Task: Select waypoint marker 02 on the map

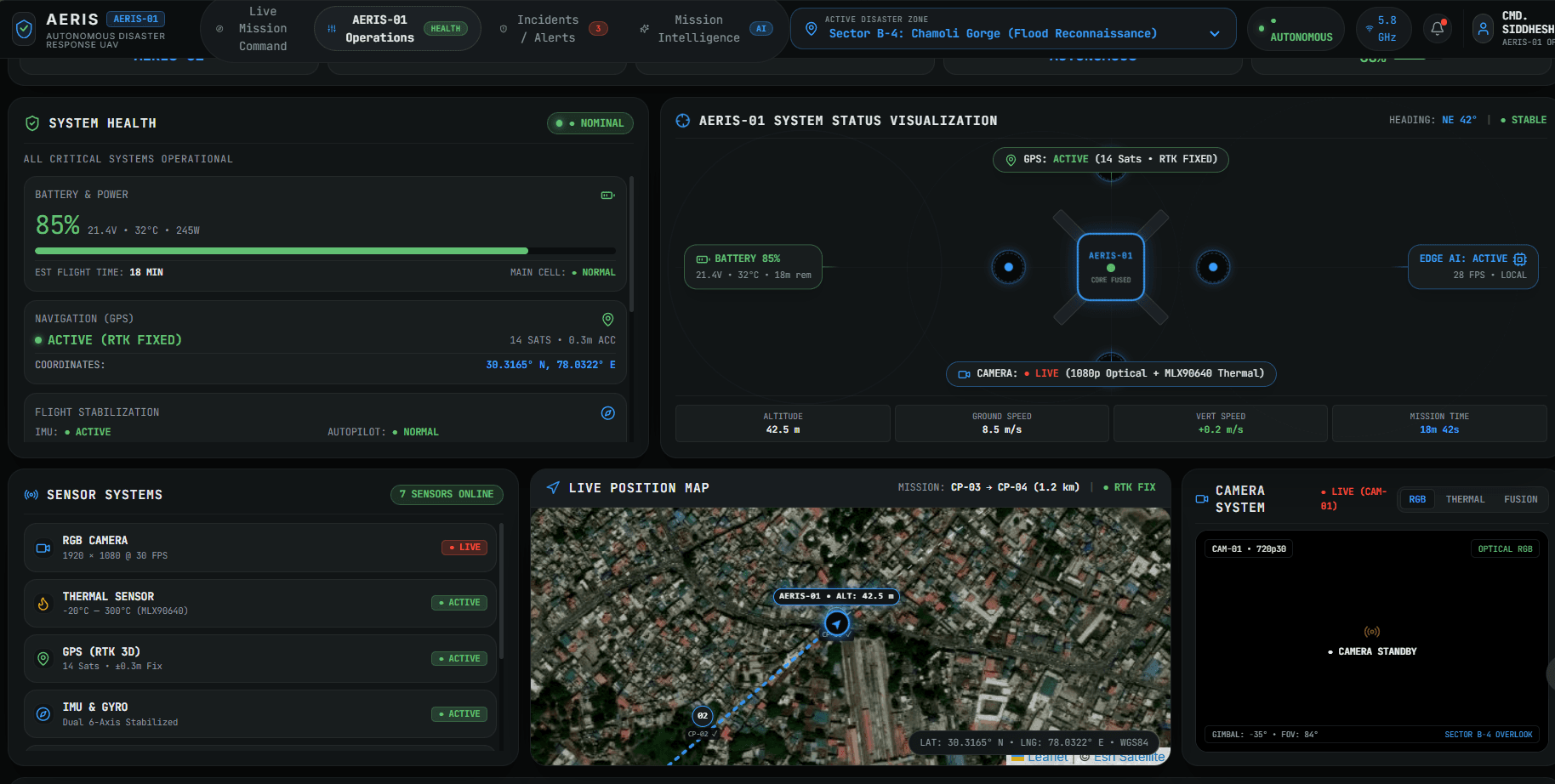Action: [x=703, y=716]
